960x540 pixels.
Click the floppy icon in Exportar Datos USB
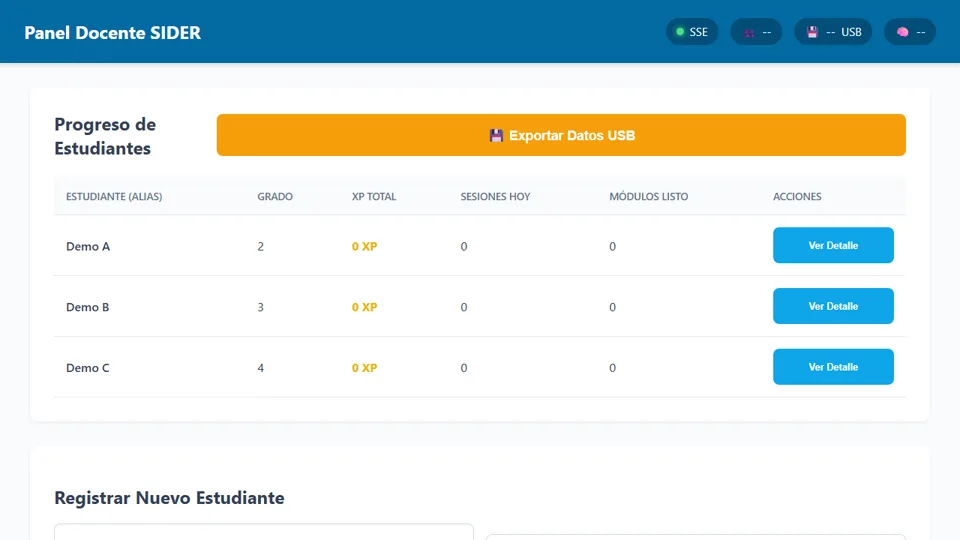click(x=496, y=135)
